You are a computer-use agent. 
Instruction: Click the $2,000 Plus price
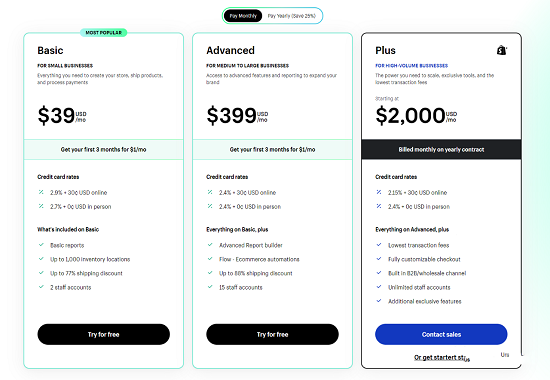click(x=410, y=115)
